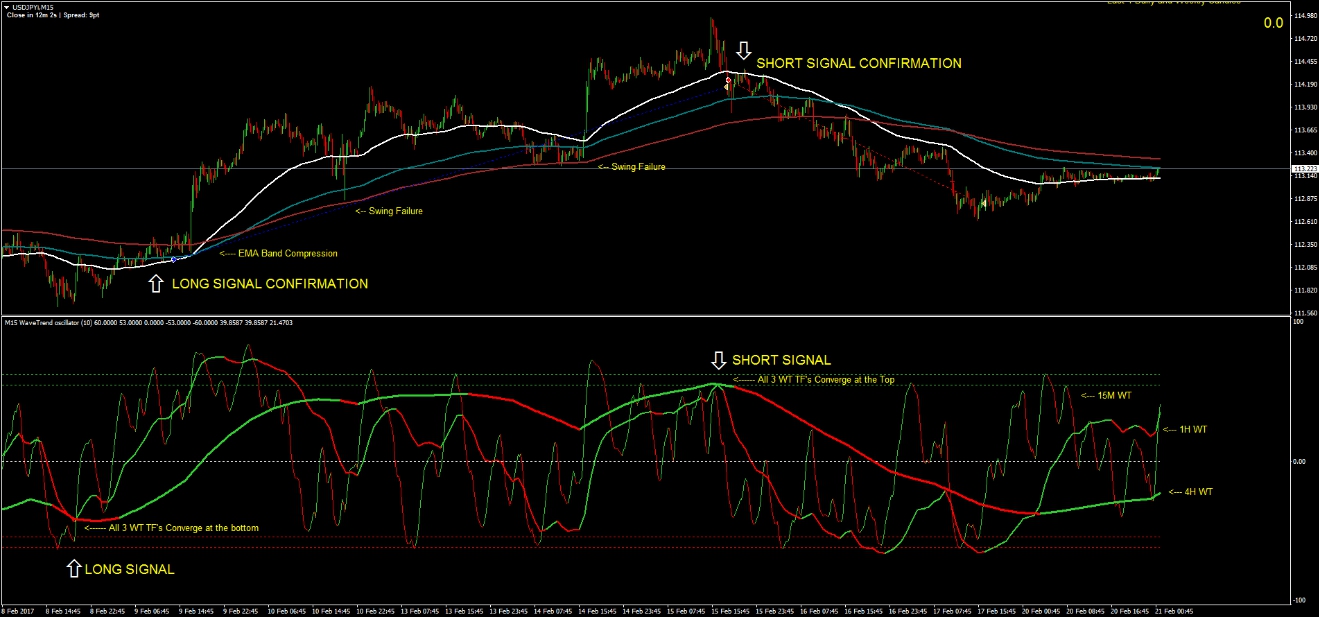The image size is (1319, 617).
Task: Click the '10 Feb 14:45' time axis label
Action: click(329, 610)
